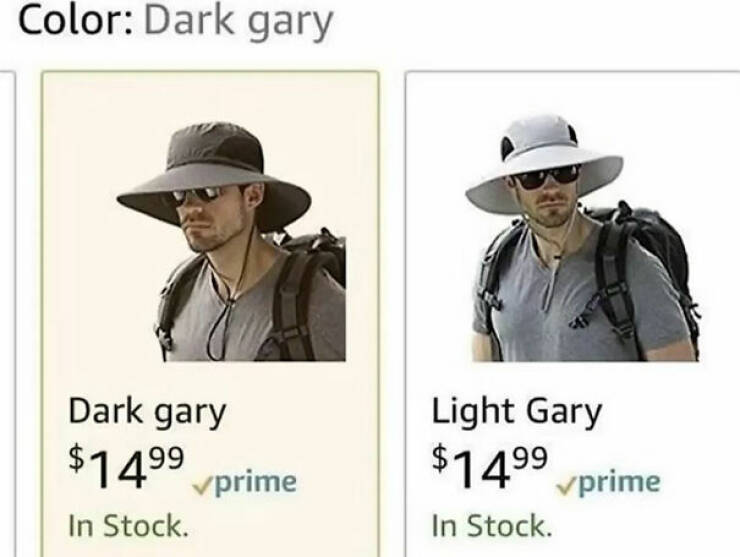Click the prime badge under Dark gary
Screen dimensions: 740x557
(244, 482)
